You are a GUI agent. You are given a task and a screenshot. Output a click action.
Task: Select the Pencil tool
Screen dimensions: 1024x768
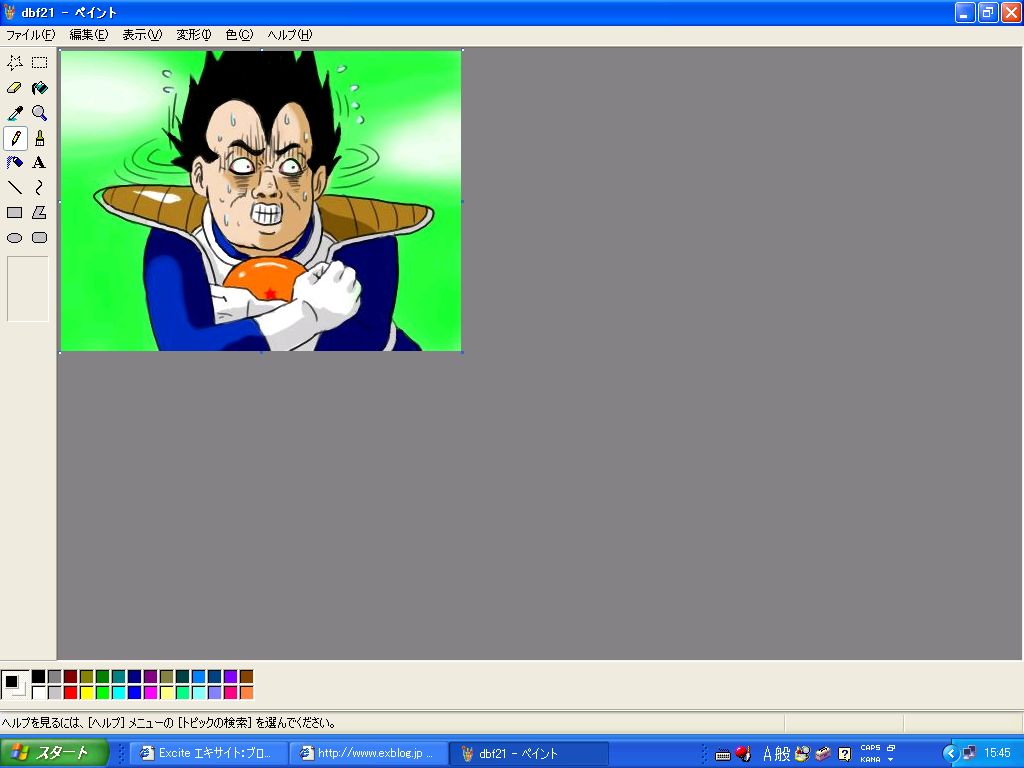click(x=14, y=138)
